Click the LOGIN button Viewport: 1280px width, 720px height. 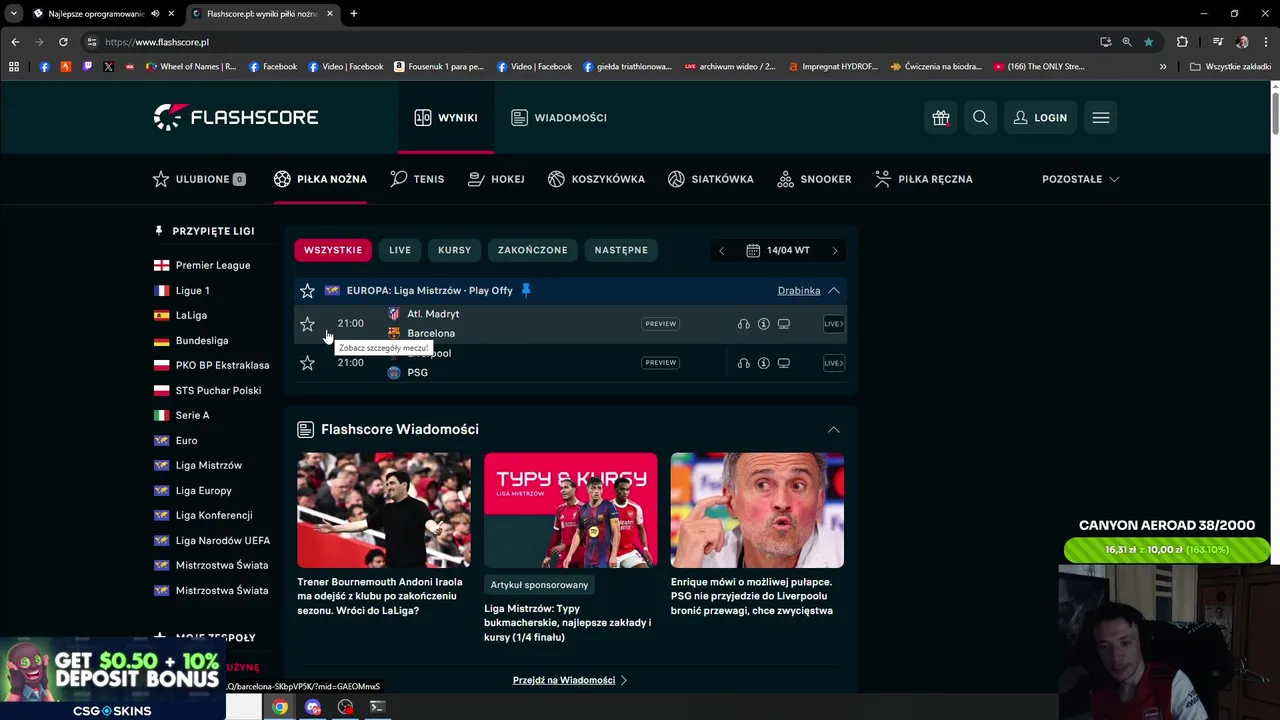(x=1040, y=118)
